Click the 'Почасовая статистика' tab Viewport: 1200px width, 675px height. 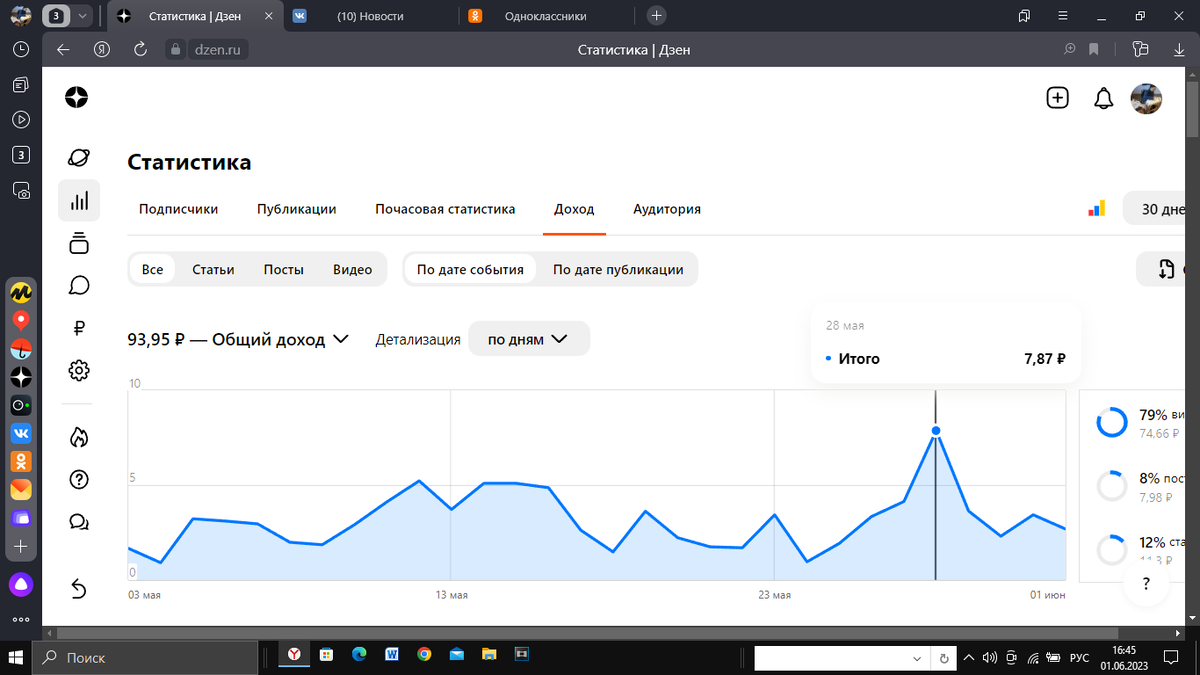pos(445,209)
